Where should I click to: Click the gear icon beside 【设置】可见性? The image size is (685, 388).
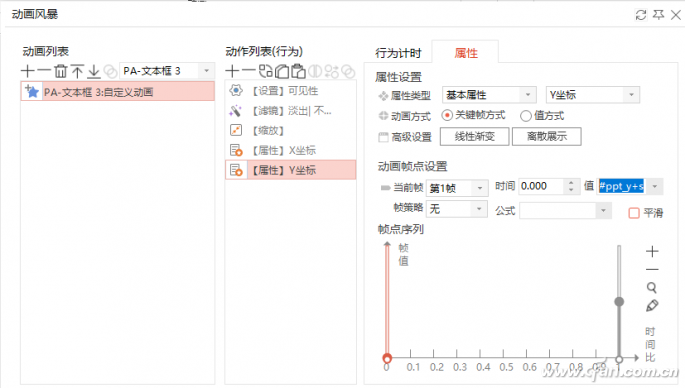pos(236,90)
